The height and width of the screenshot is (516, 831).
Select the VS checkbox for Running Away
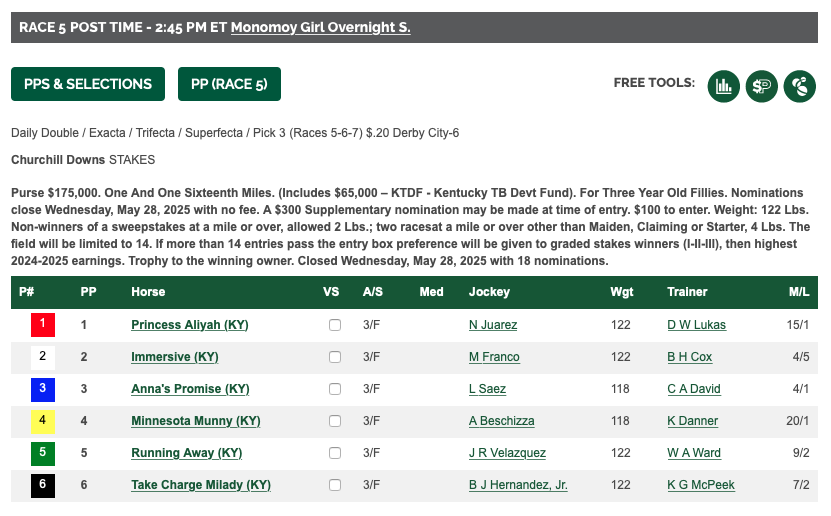click(x=335, y=453)
